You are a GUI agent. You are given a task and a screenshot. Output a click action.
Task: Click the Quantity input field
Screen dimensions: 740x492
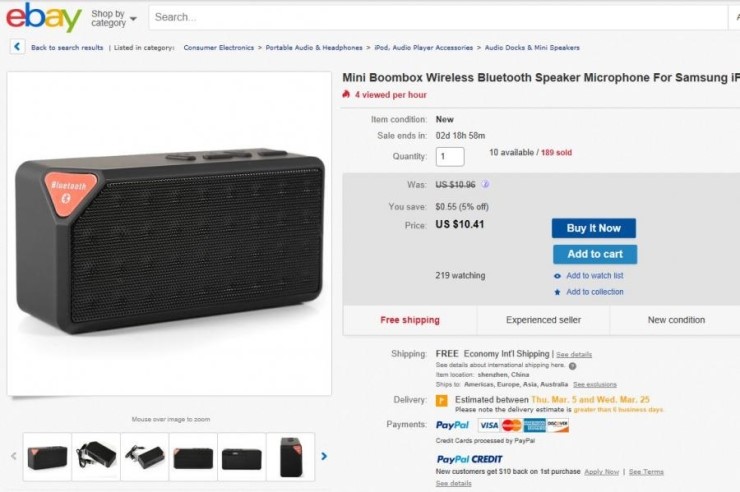[x=450, y=156]
